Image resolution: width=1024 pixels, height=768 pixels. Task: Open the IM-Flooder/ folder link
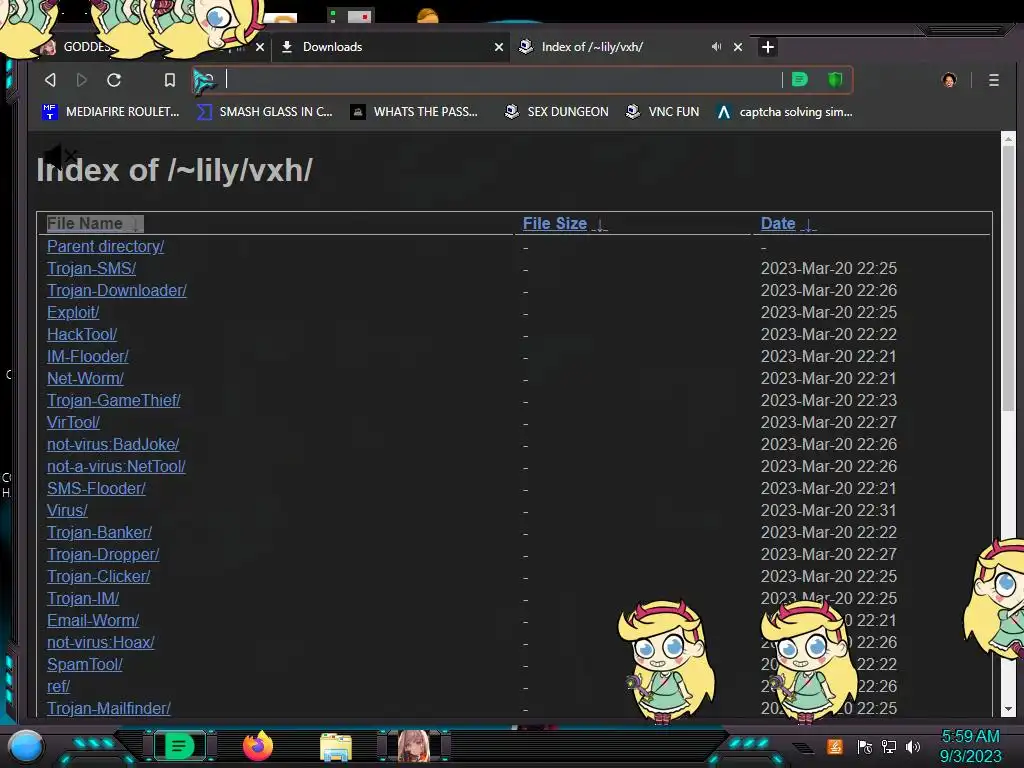[x=88, y=357]
